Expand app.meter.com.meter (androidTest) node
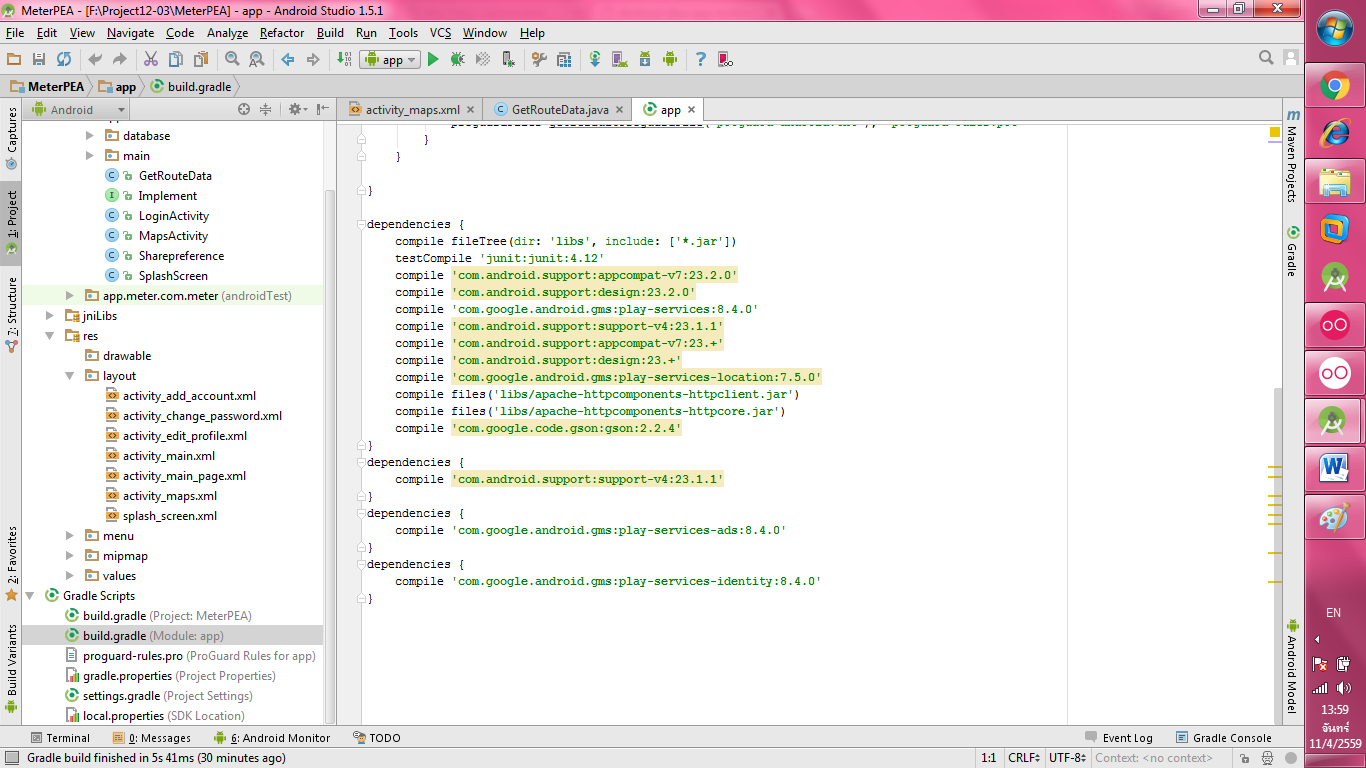This screenshot has width=1366, height=768. 69,296
